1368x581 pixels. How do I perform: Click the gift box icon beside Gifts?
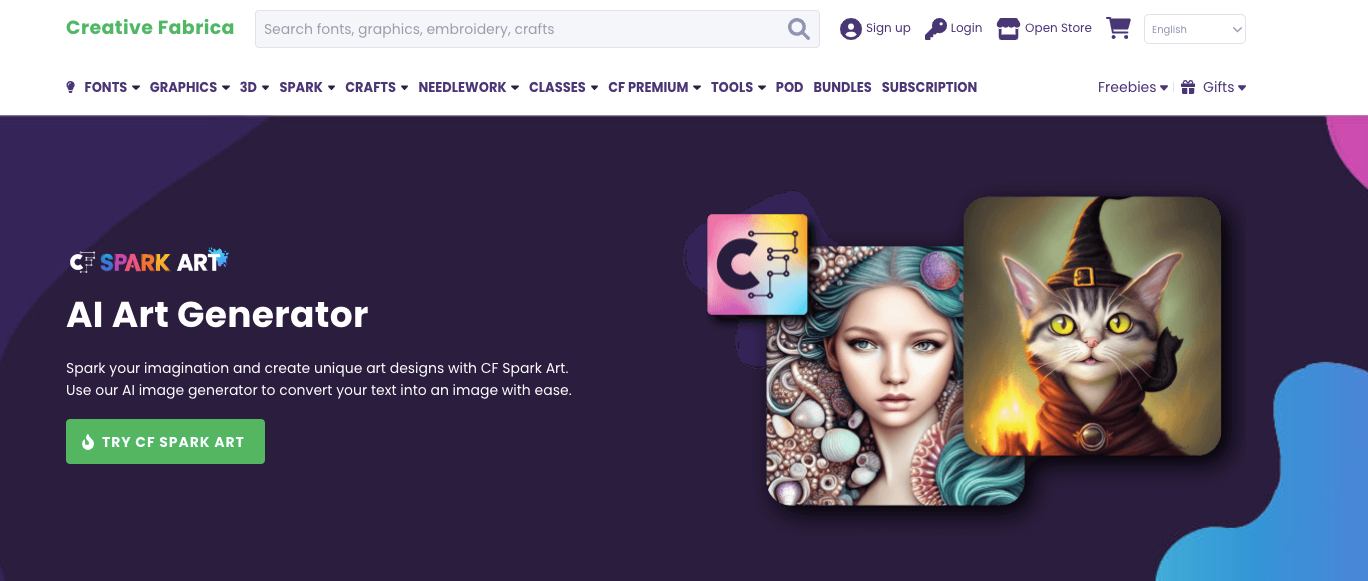pos(1188,87)
